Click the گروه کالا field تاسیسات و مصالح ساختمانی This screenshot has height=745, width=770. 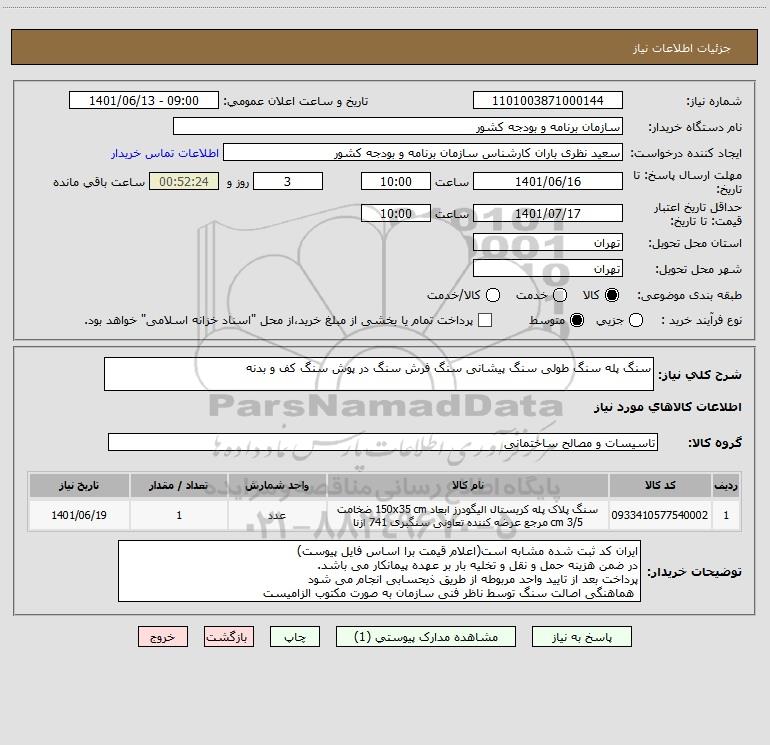pos(383,442)
